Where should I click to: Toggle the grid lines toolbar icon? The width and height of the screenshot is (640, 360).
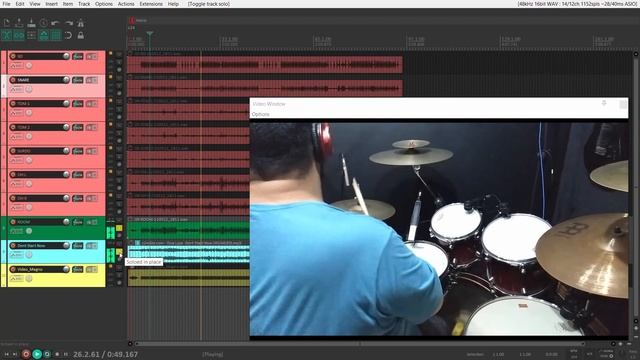coord(56,35)
